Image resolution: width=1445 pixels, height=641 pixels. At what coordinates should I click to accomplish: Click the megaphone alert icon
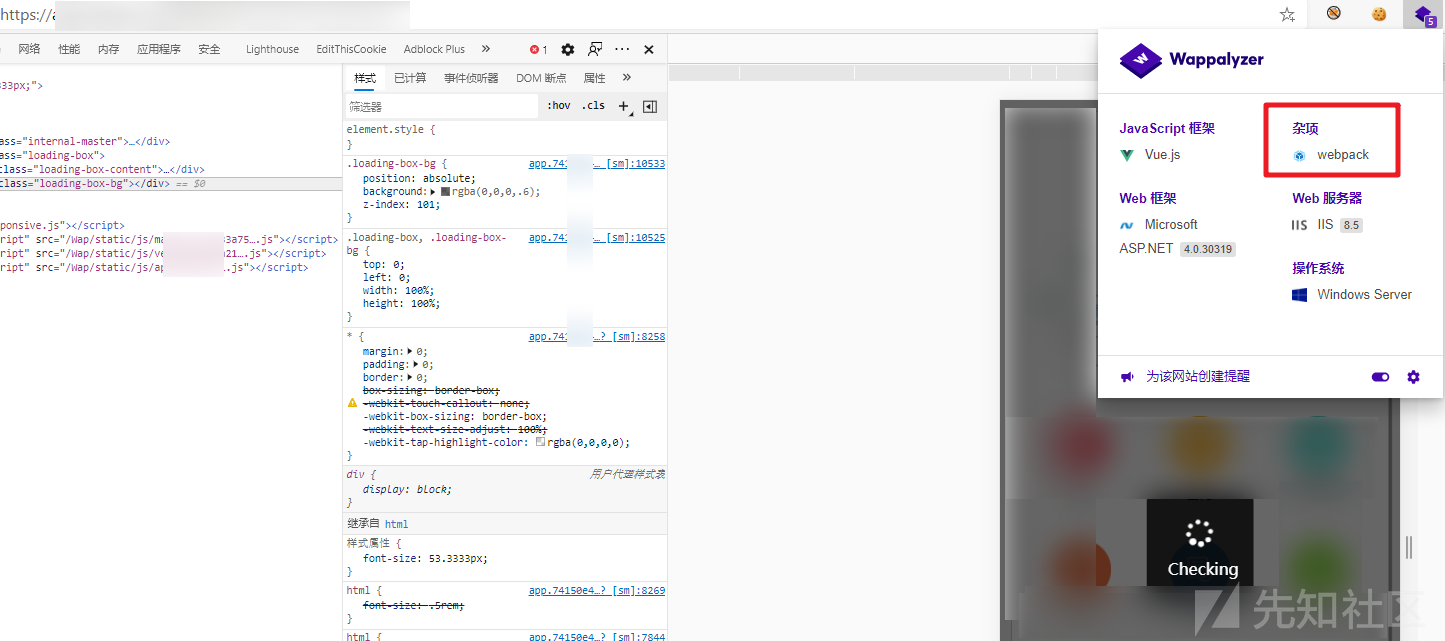click(1127, 377)
